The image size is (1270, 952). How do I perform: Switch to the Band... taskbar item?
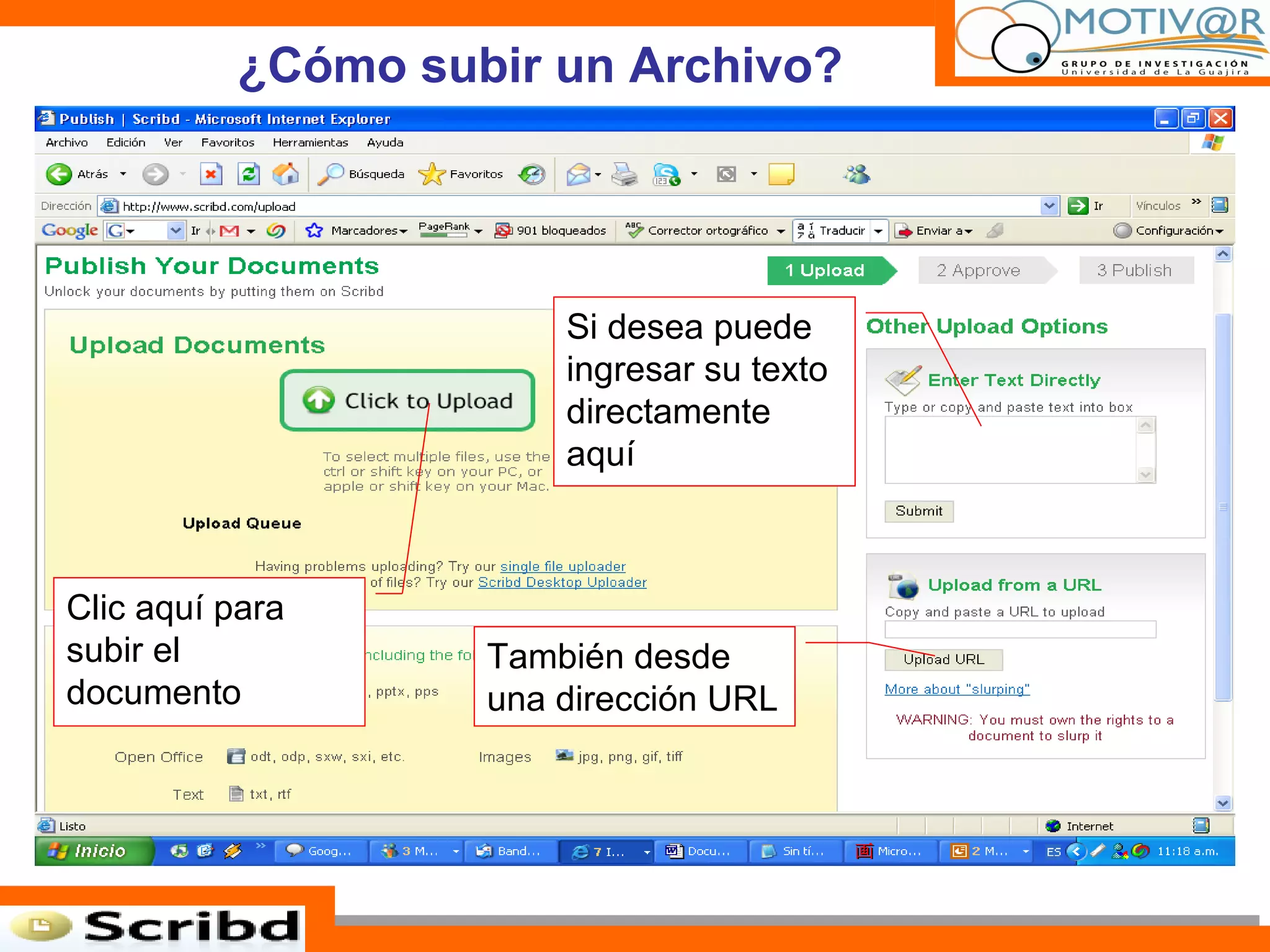click(x=510, y=852)
